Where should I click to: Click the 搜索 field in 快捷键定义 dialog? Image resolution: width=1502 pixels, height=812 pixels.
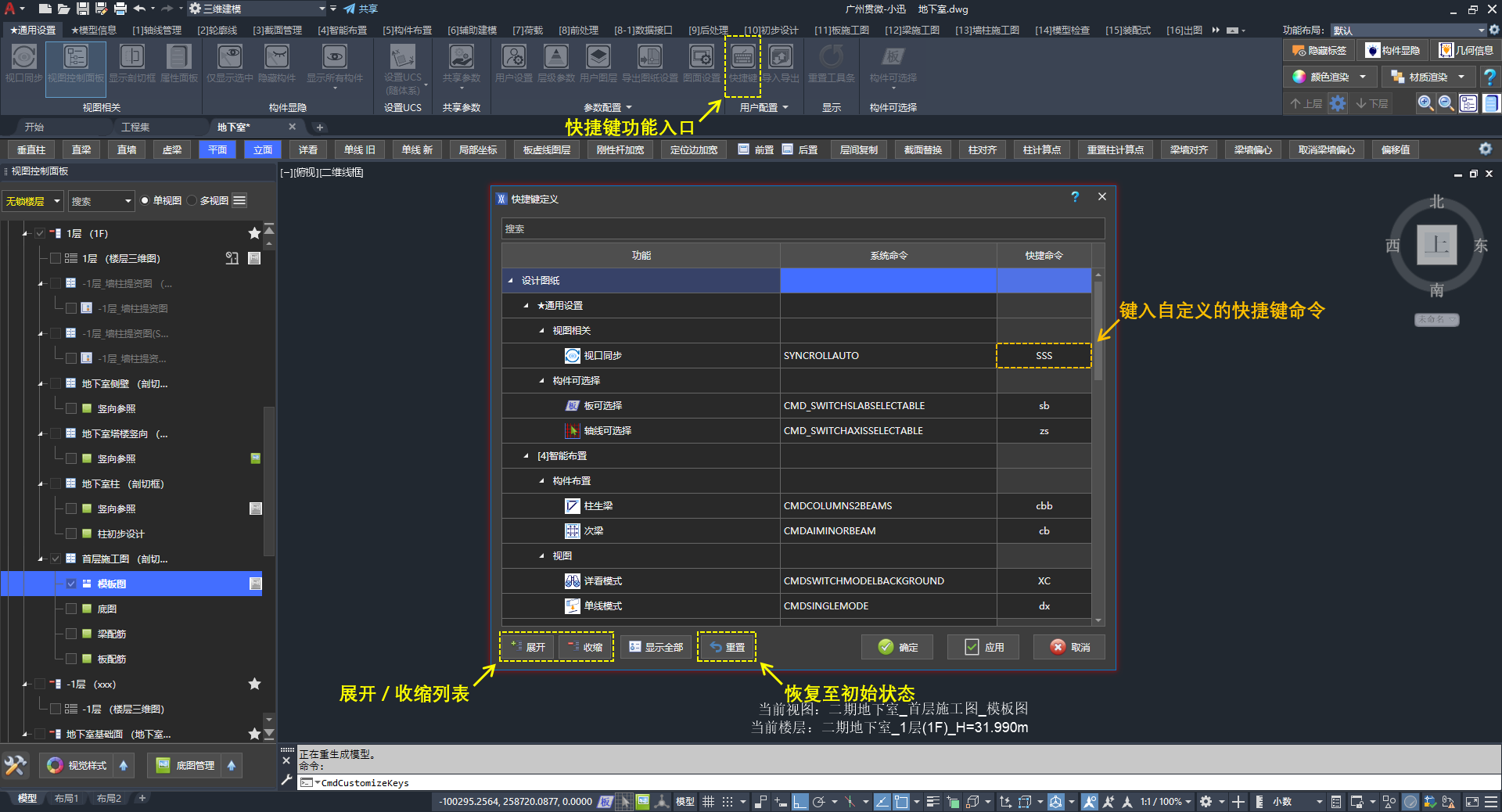(x=803, y=229)
